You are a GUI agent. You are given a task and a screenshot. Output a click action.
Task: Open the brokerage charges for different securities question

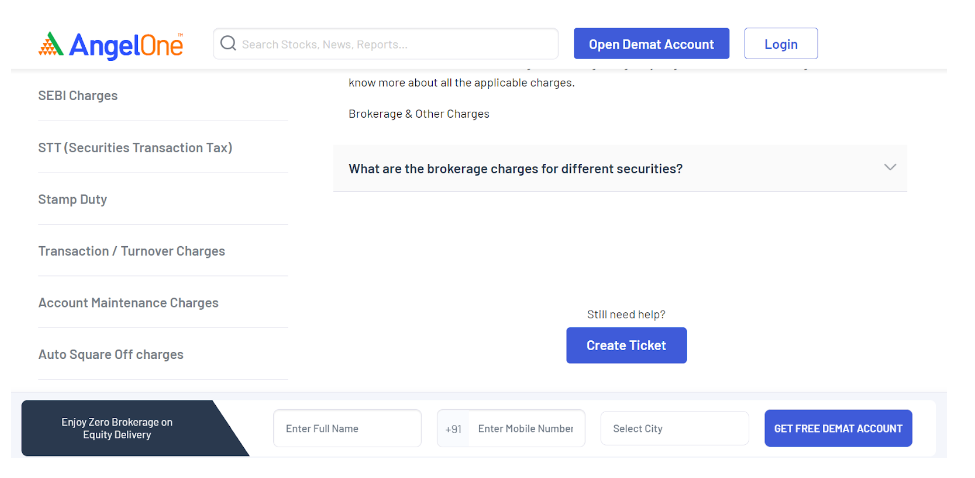tap(515, 168)
